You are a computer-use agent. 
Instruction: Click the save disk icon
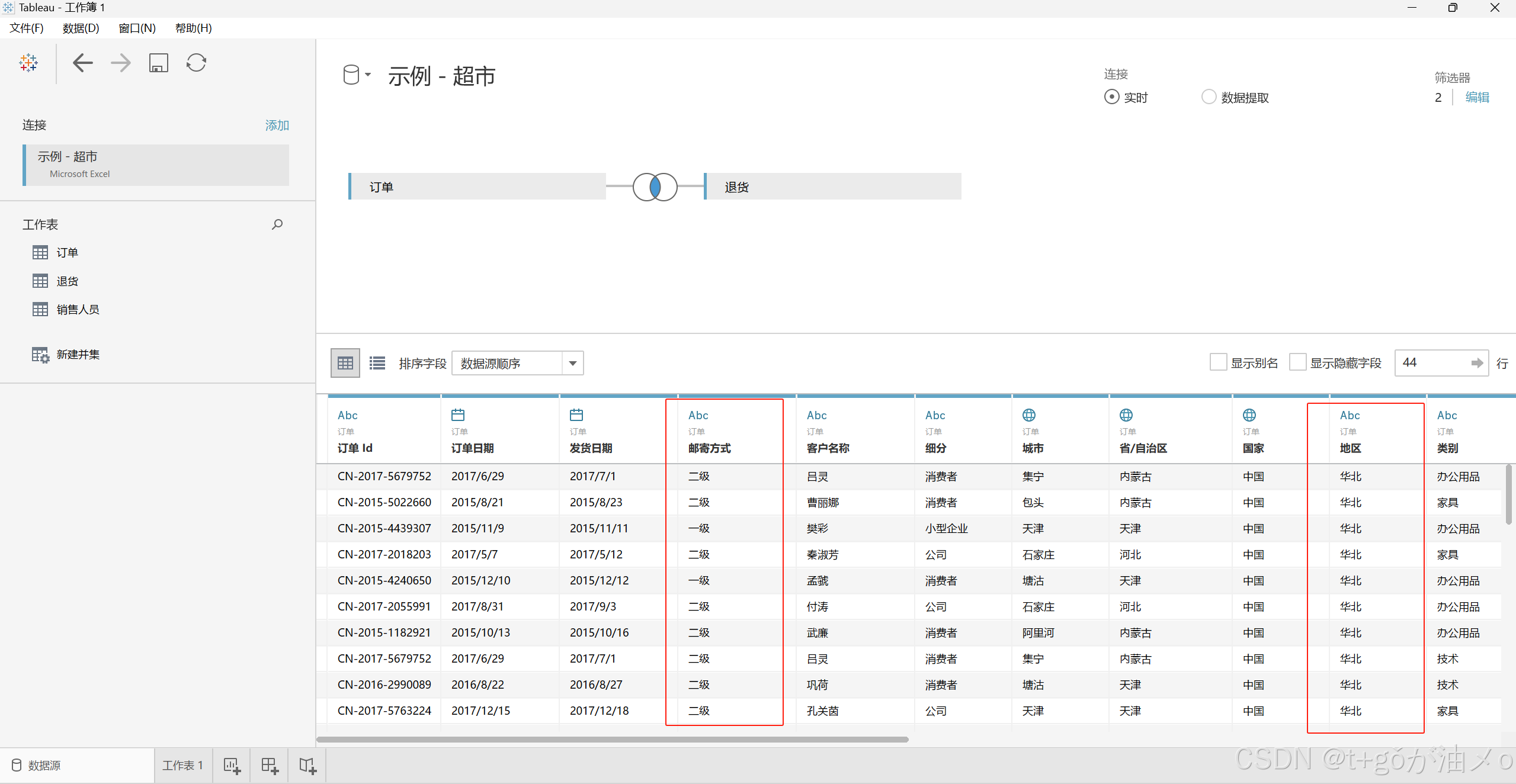click(158, 63)
